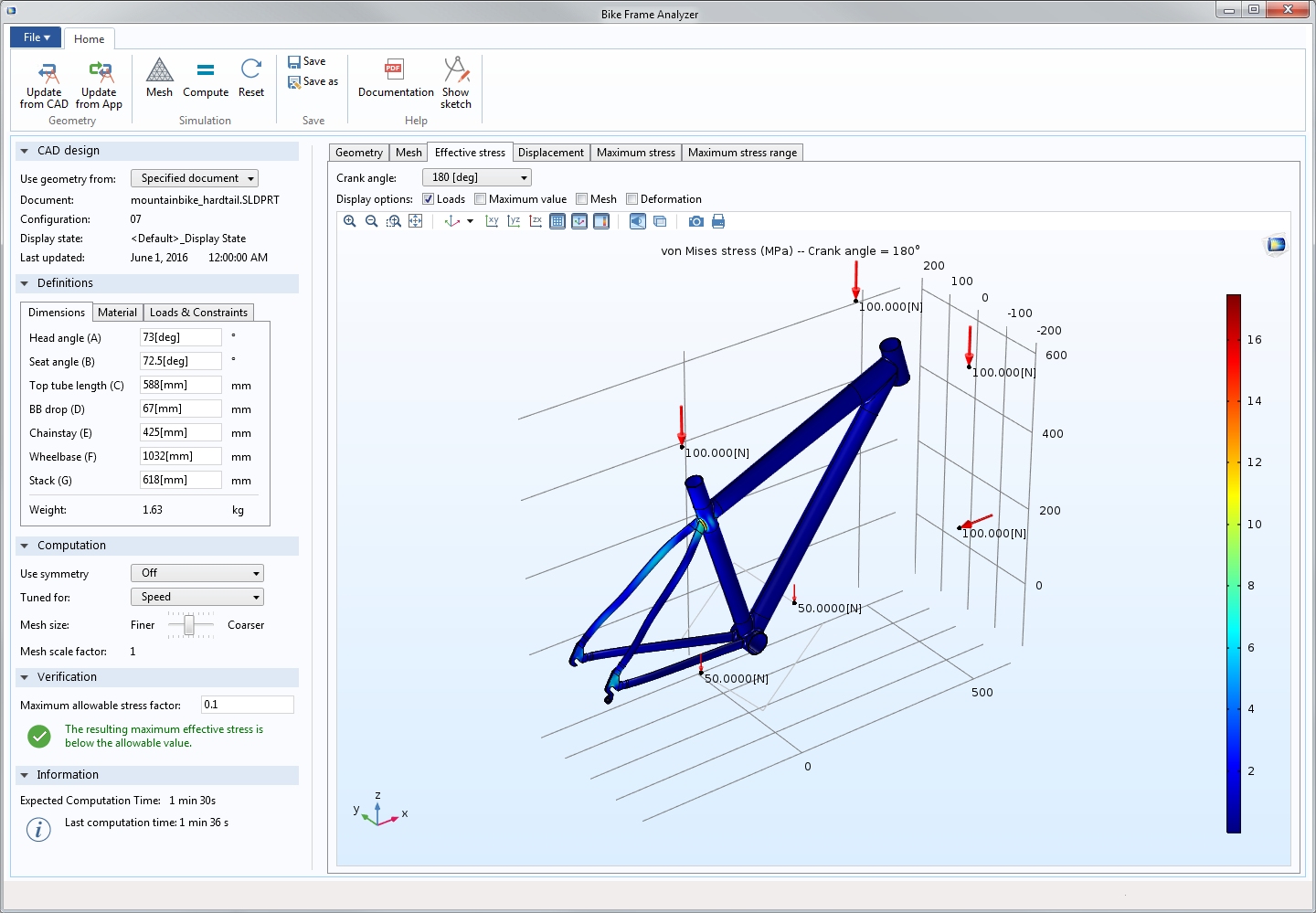This screenshot has width=1316, height=913.
Task: Open the Use symmetry dropdown
Action: point(196,573)
